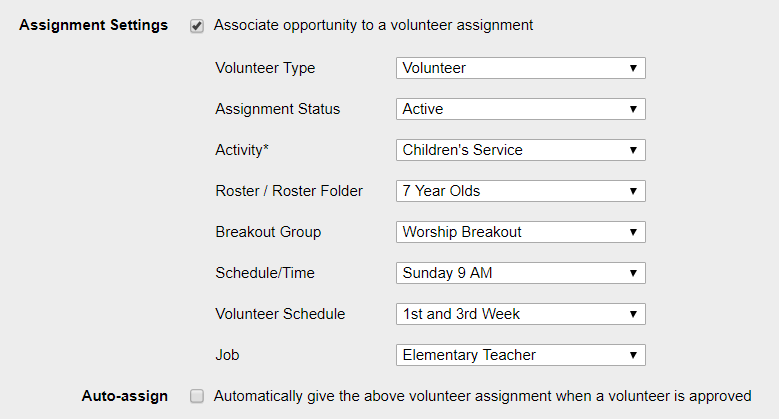Click the arrow on Assignment Status field
This screenshot has width=779, height=419.
pos(633,109)
